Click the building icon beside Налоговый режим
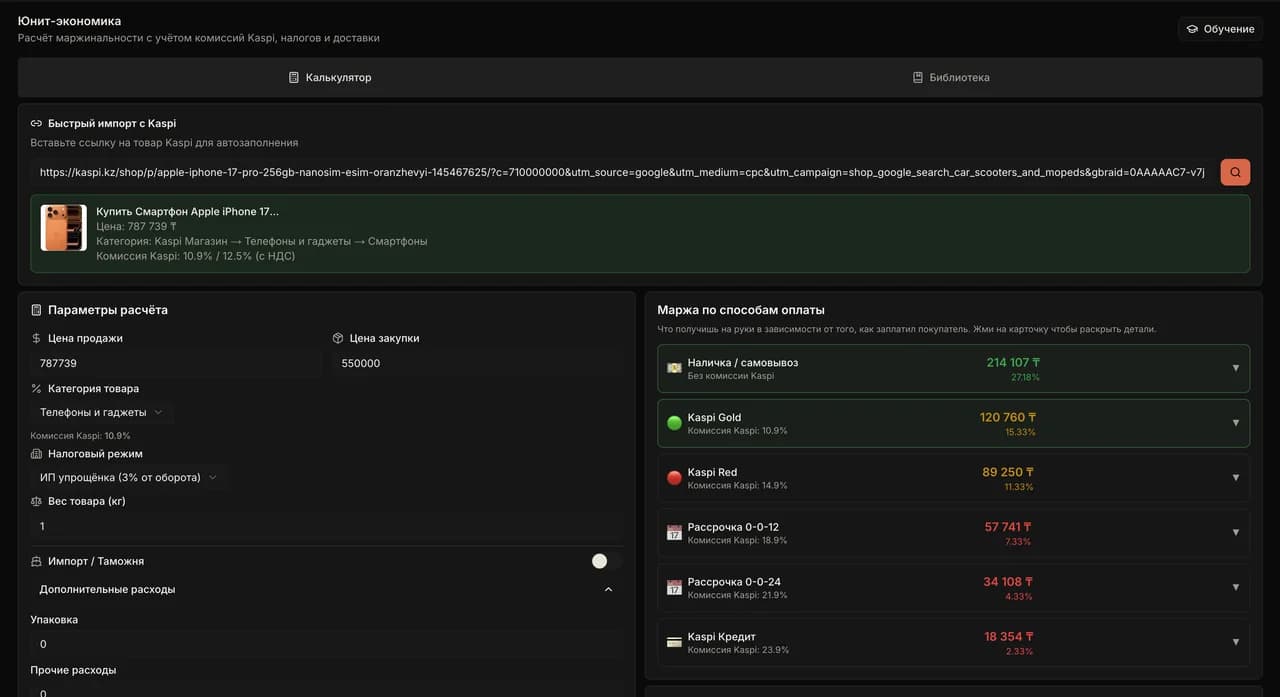Image resolution: width=1280 pixels, height=697 pixels. (x=36, y=453)
